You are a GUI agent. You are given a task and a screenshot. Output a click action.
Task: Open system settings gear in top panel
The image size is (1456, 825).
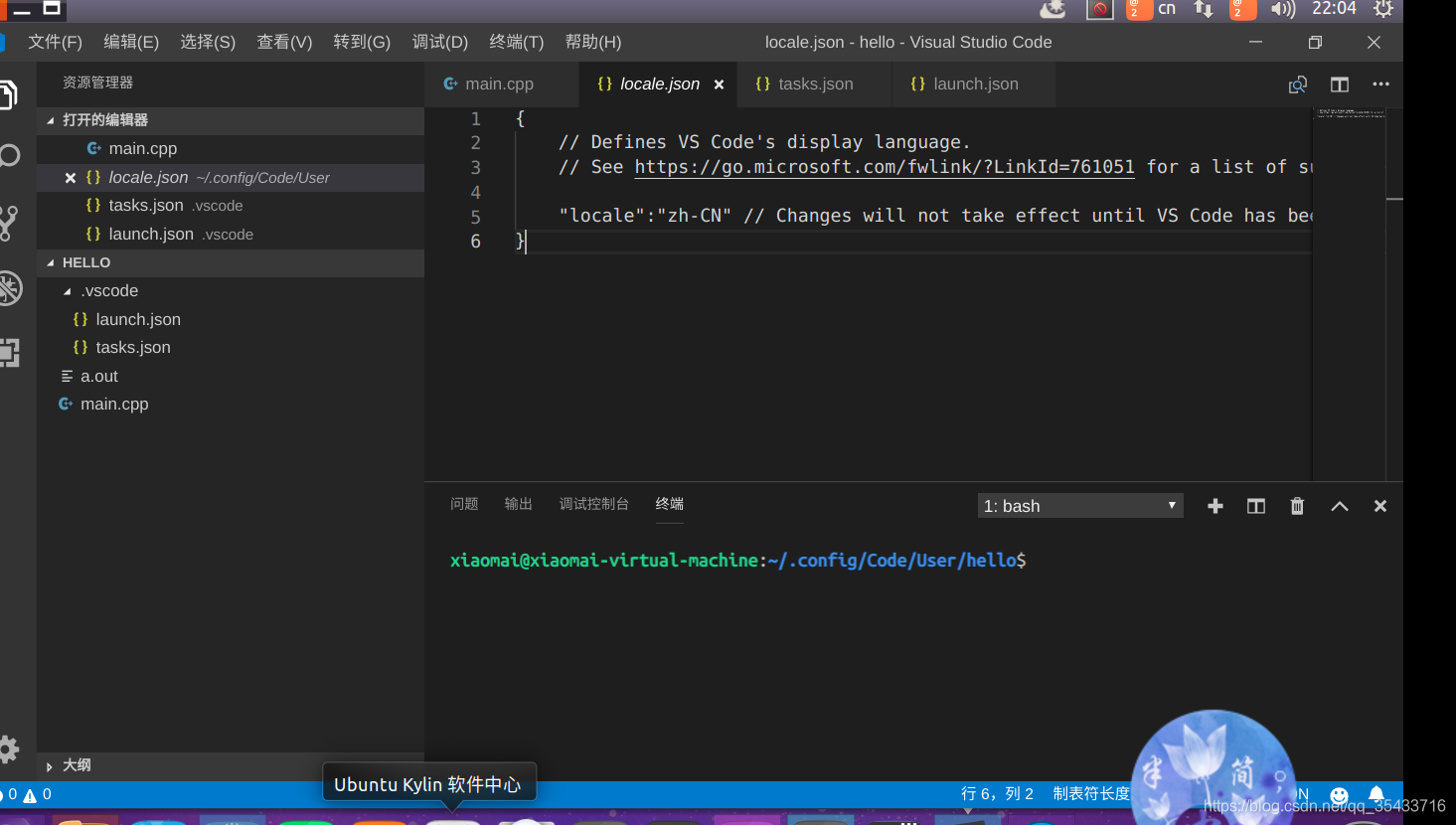[1382, 9]
